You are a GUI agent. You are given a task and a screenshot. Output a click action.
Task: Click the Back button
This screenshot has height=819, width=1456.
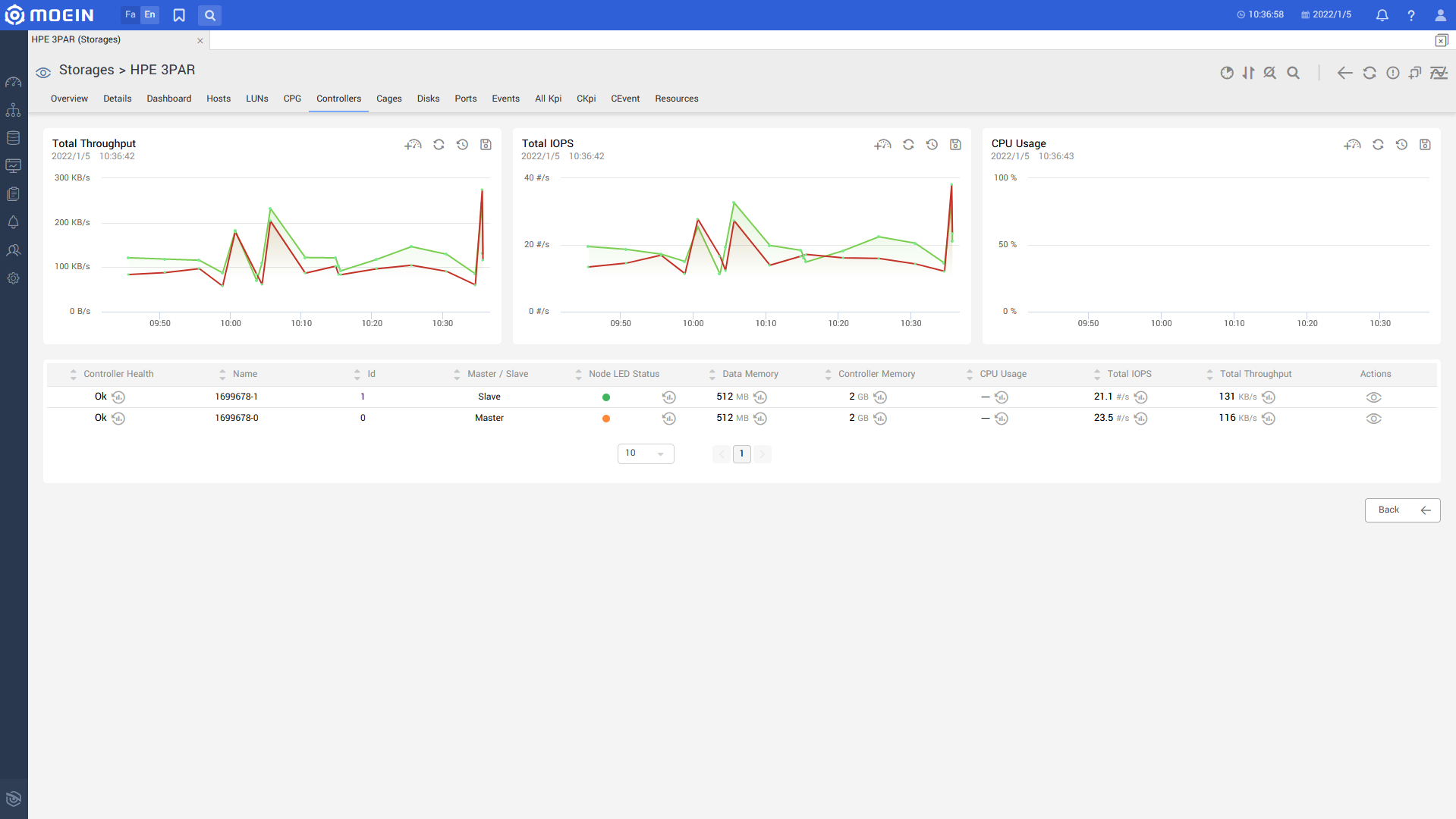pyautogui.click(x=1402, y=510)
